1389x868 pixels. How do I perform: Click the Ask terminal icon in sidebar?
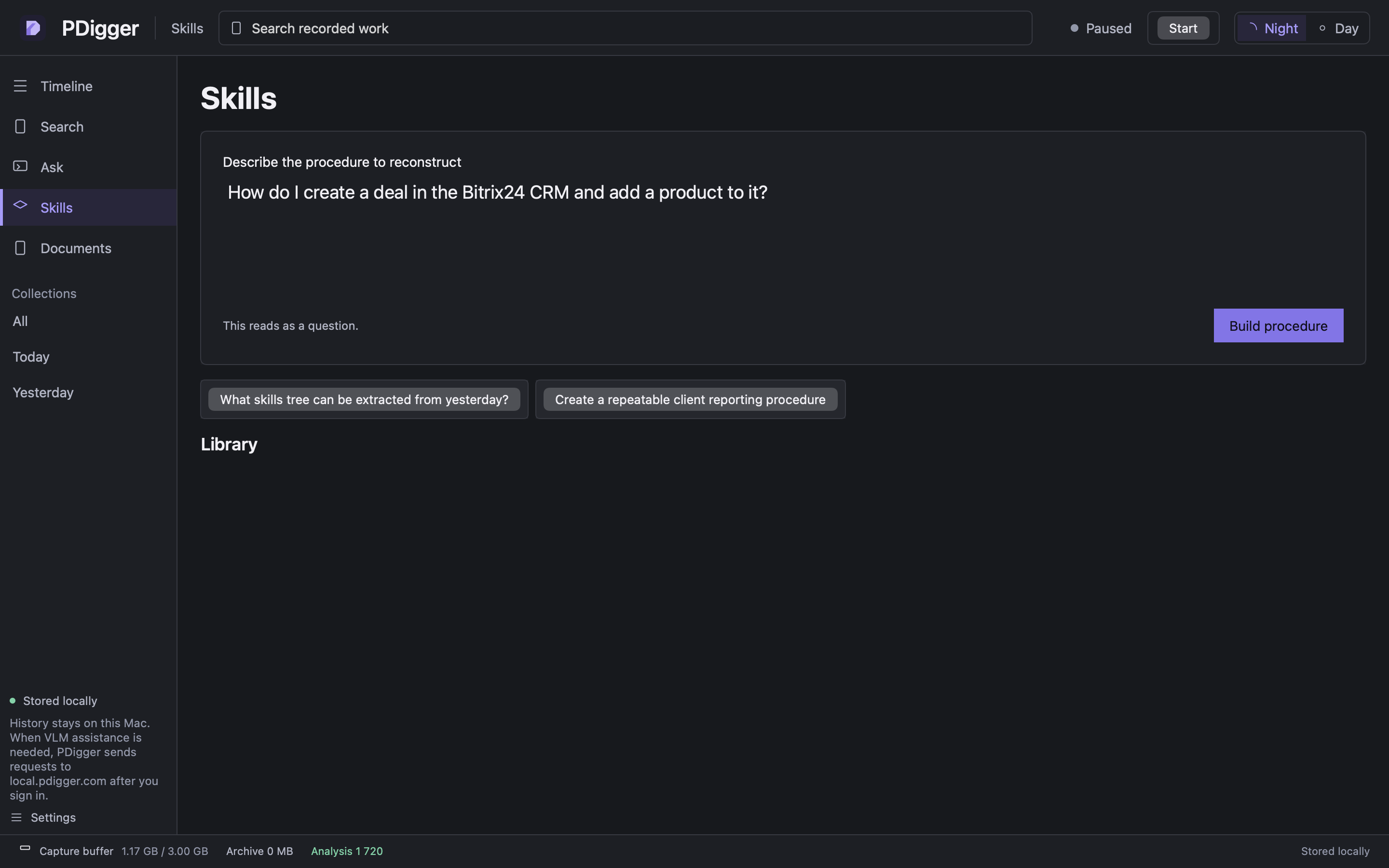(x=20, y=166)
